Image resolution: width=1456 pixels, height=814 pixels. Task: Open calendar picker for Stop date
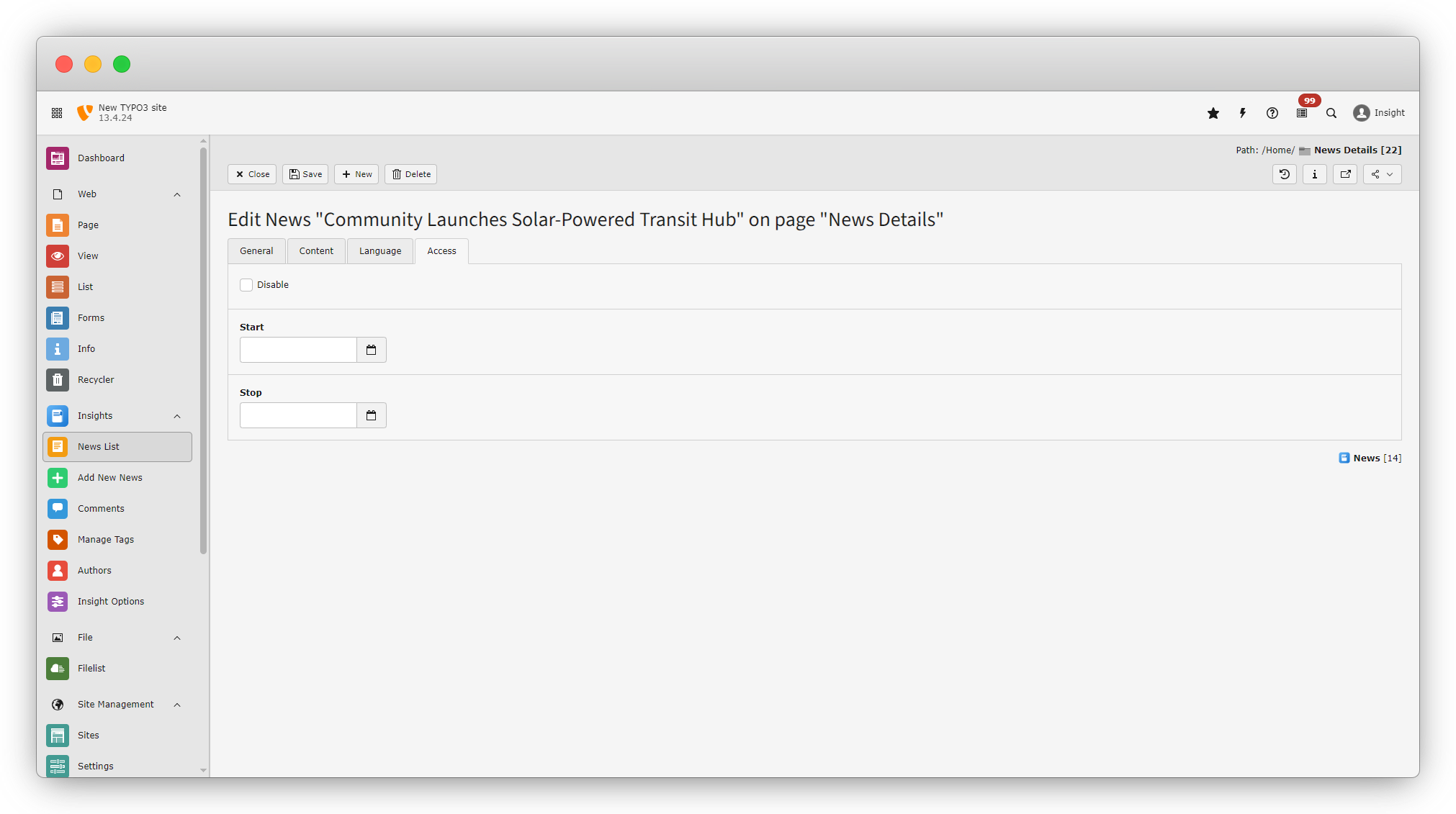pos(371,415)
